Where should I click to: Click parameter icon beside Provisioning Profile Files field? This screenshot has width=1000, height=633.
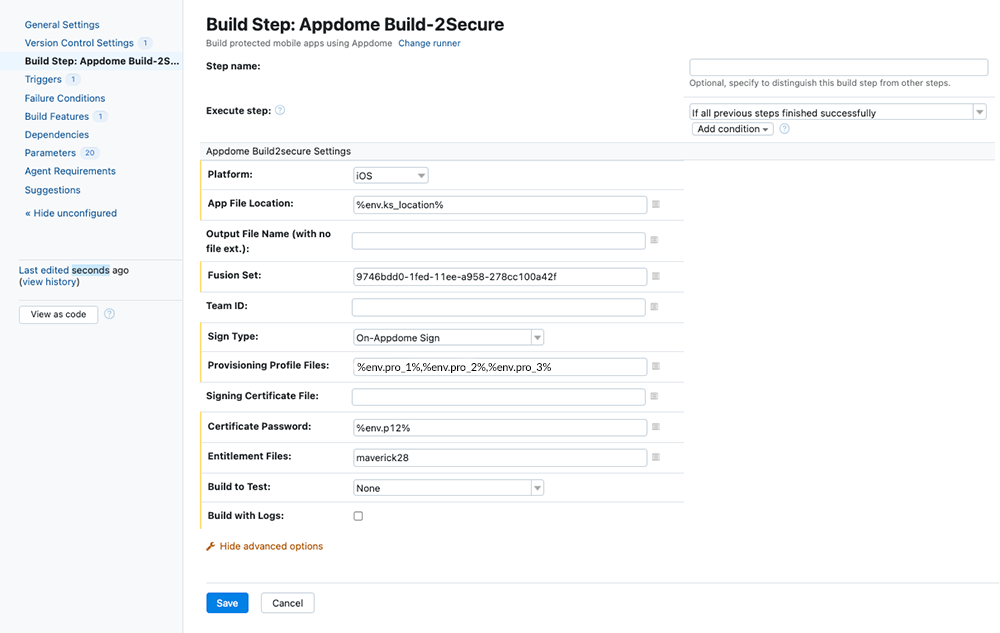(x=656, y=367)
